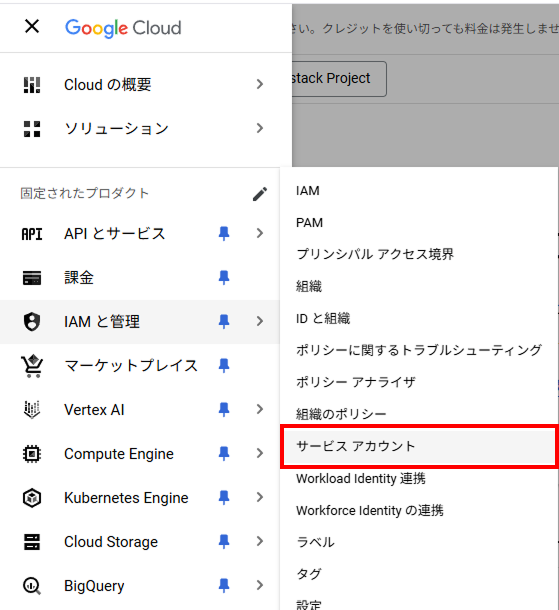Click the Google Cloud logo link
Screen dimensions: 559x610
click(123, 28)
